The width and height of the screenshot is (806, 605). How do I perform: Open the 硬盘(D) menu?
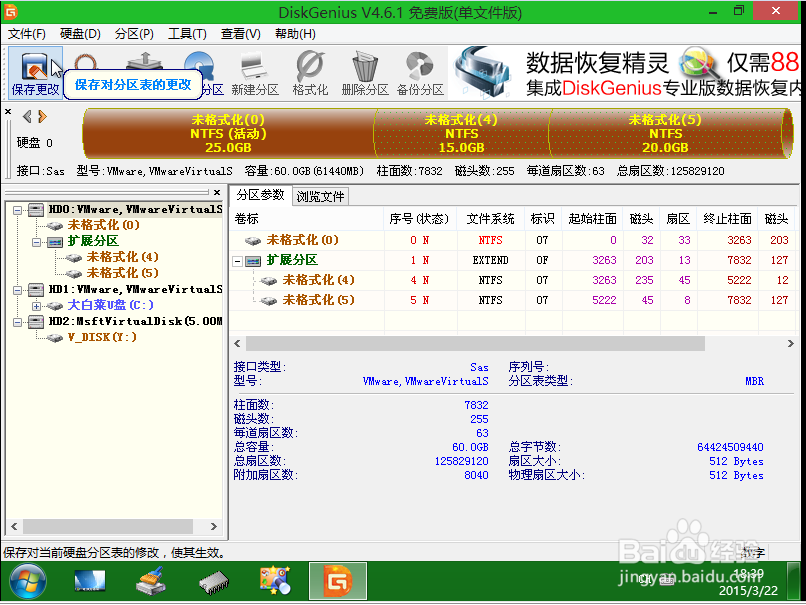[x=80, y=34]
